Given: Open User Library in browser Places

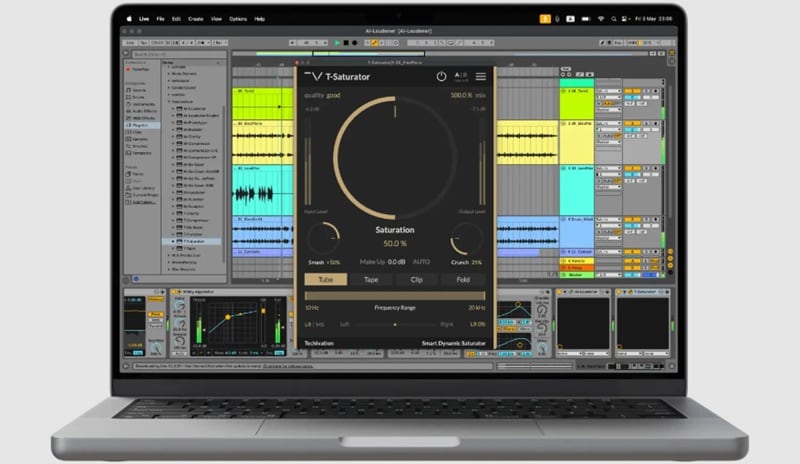Looking at the screenshot, I should point(143,188).
